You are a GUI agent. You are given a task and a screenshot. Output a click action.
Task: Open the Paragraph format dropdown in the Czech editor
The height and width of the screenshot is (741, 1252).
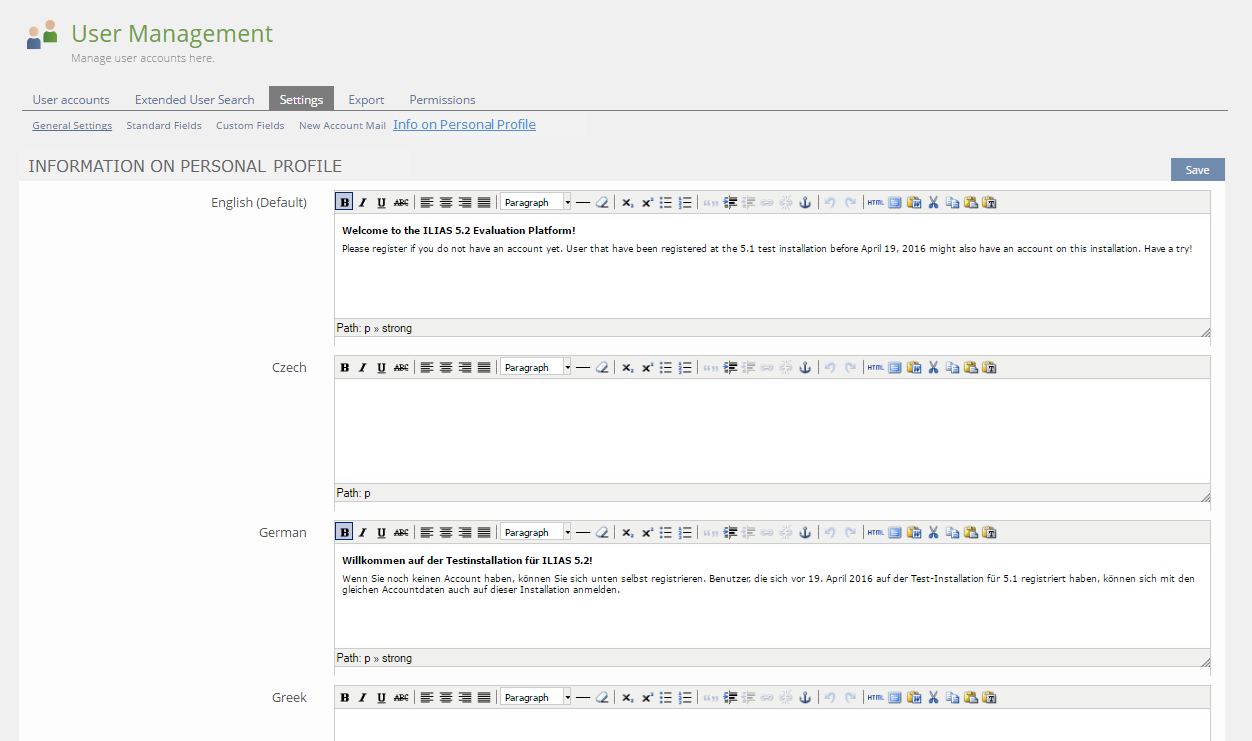536,367
